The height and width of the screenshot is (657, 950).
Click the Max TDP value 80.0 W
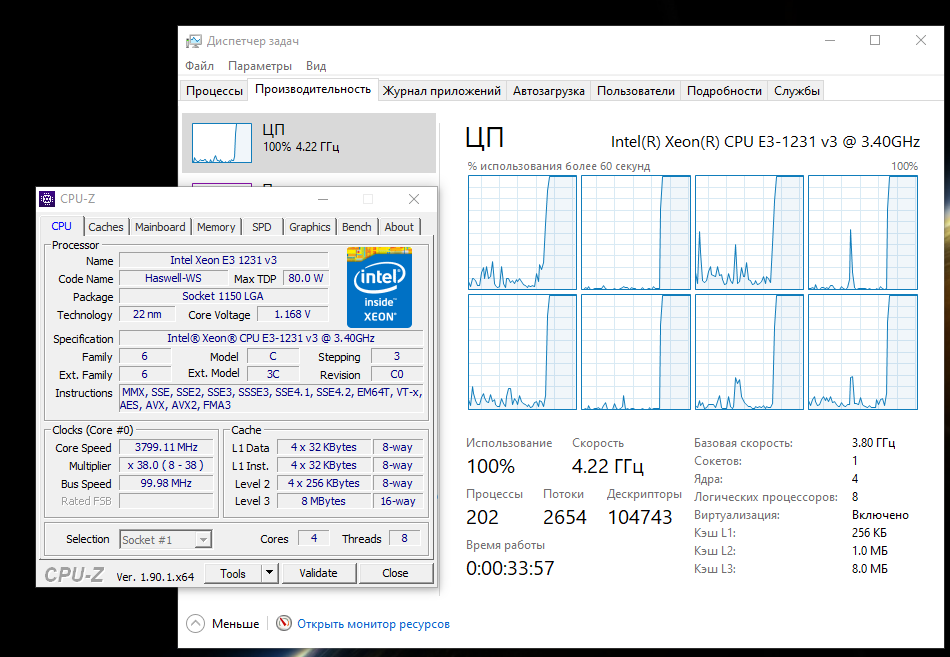(305, 278)
